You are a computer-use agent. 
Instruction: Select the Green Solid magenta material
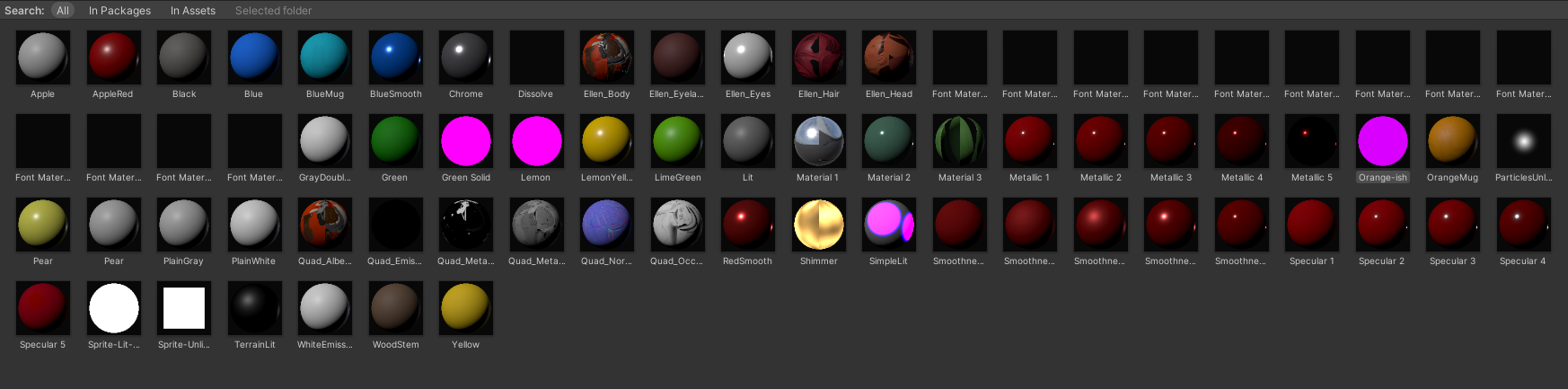465,141
